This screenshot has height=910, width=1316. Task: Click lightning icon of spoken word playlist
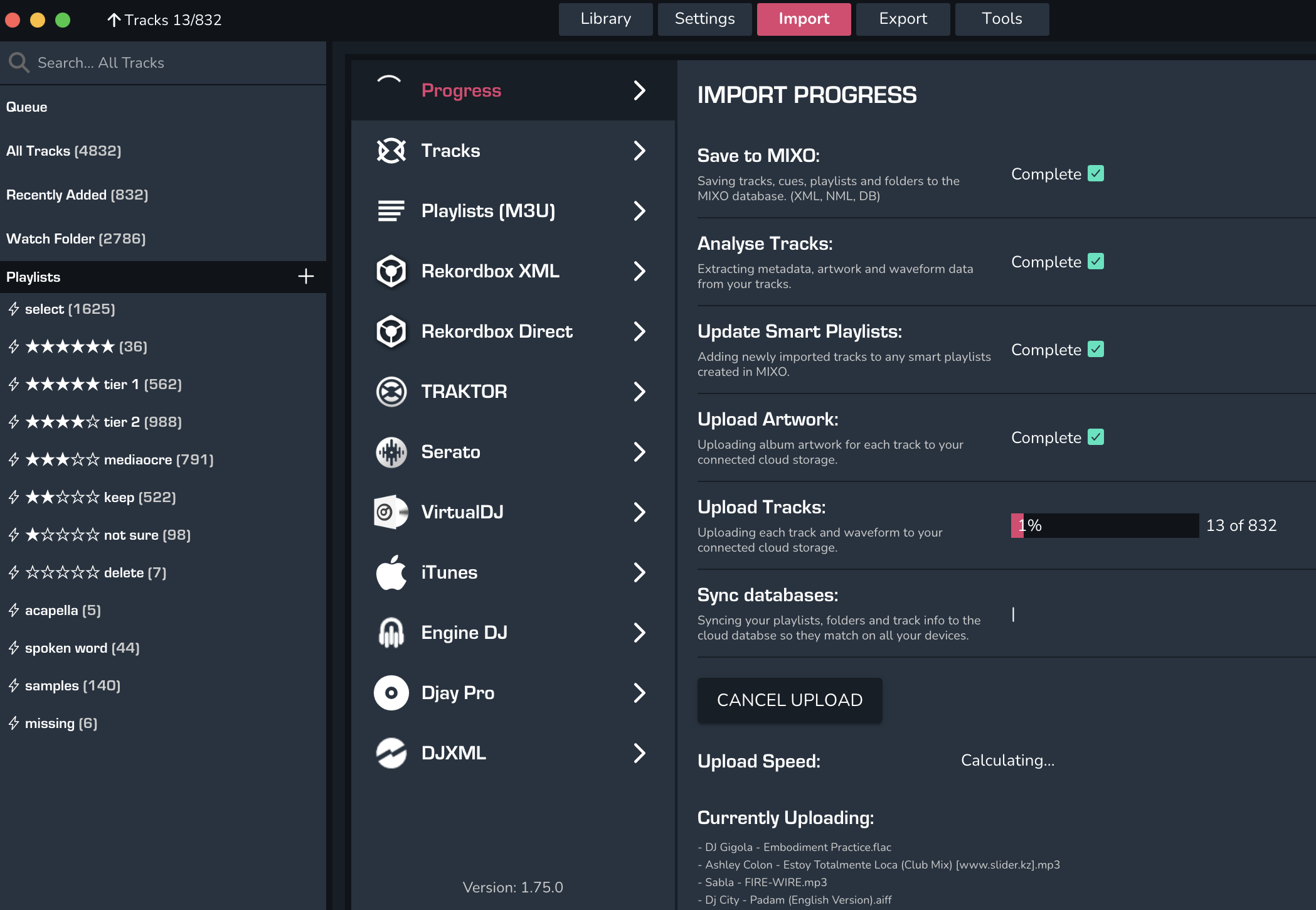(14, 648)
